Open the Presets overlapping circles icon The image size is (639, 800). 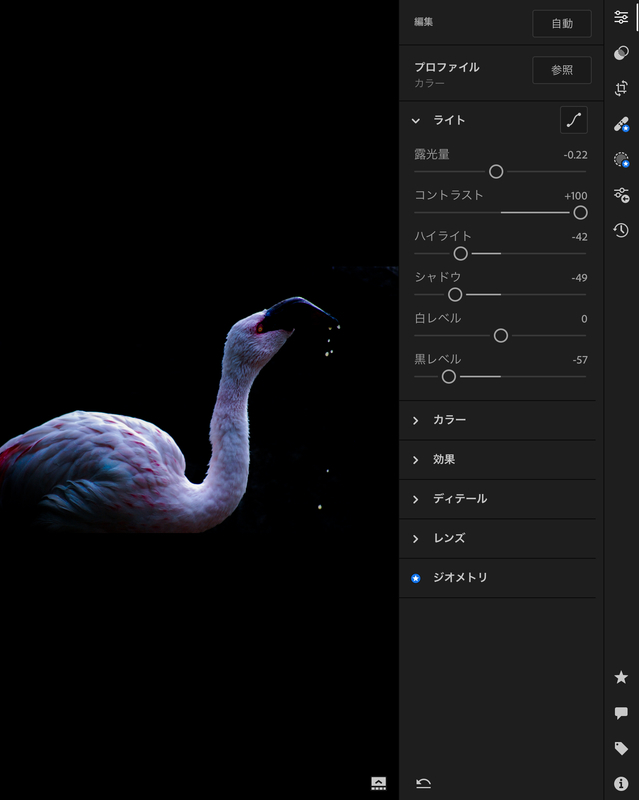[x=621, y=53]
